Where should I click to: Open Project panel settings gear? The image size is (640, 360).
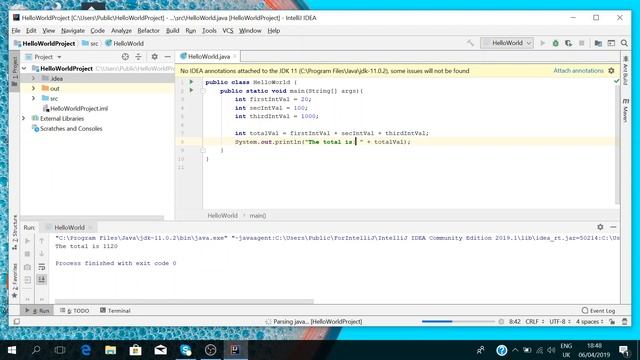pos(155,57)
